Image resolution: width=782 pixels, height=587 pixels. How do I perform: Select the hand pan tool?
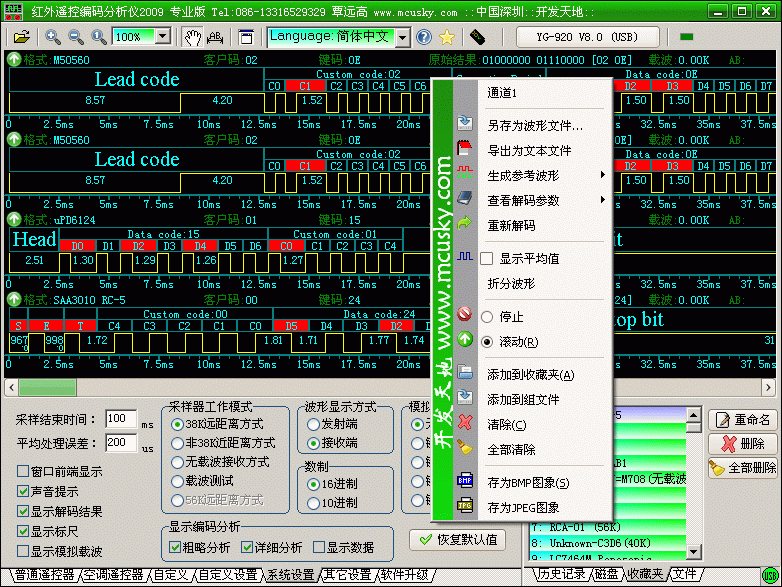[x=193, y=37]
